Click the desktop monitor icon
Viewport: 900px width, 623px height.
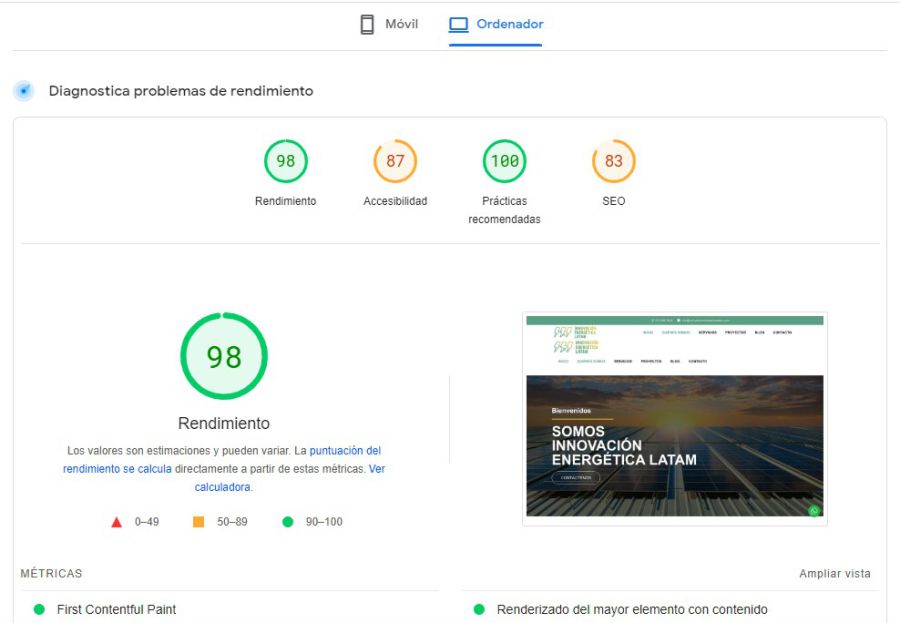point(459,24)
